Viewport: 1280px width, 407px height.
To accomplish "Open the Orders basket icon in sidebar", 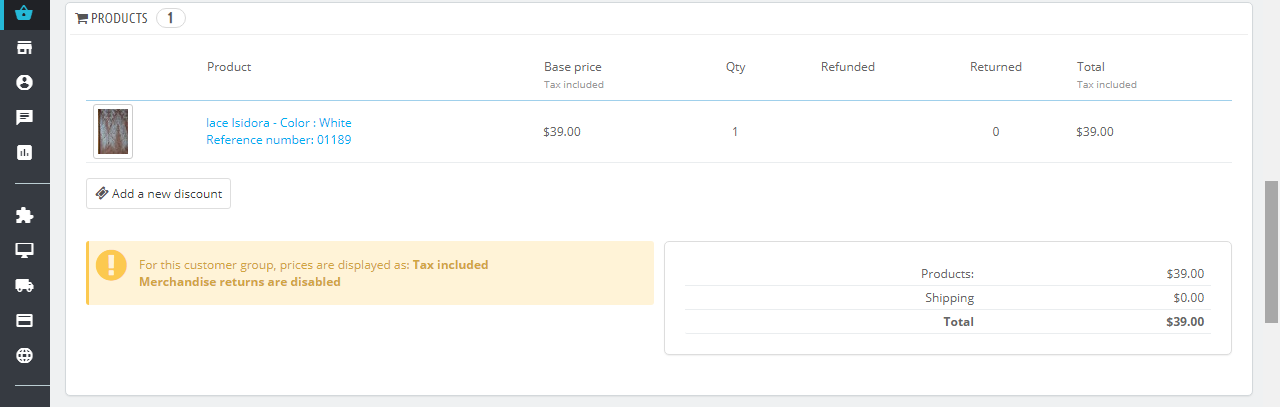I will point(25,13).
